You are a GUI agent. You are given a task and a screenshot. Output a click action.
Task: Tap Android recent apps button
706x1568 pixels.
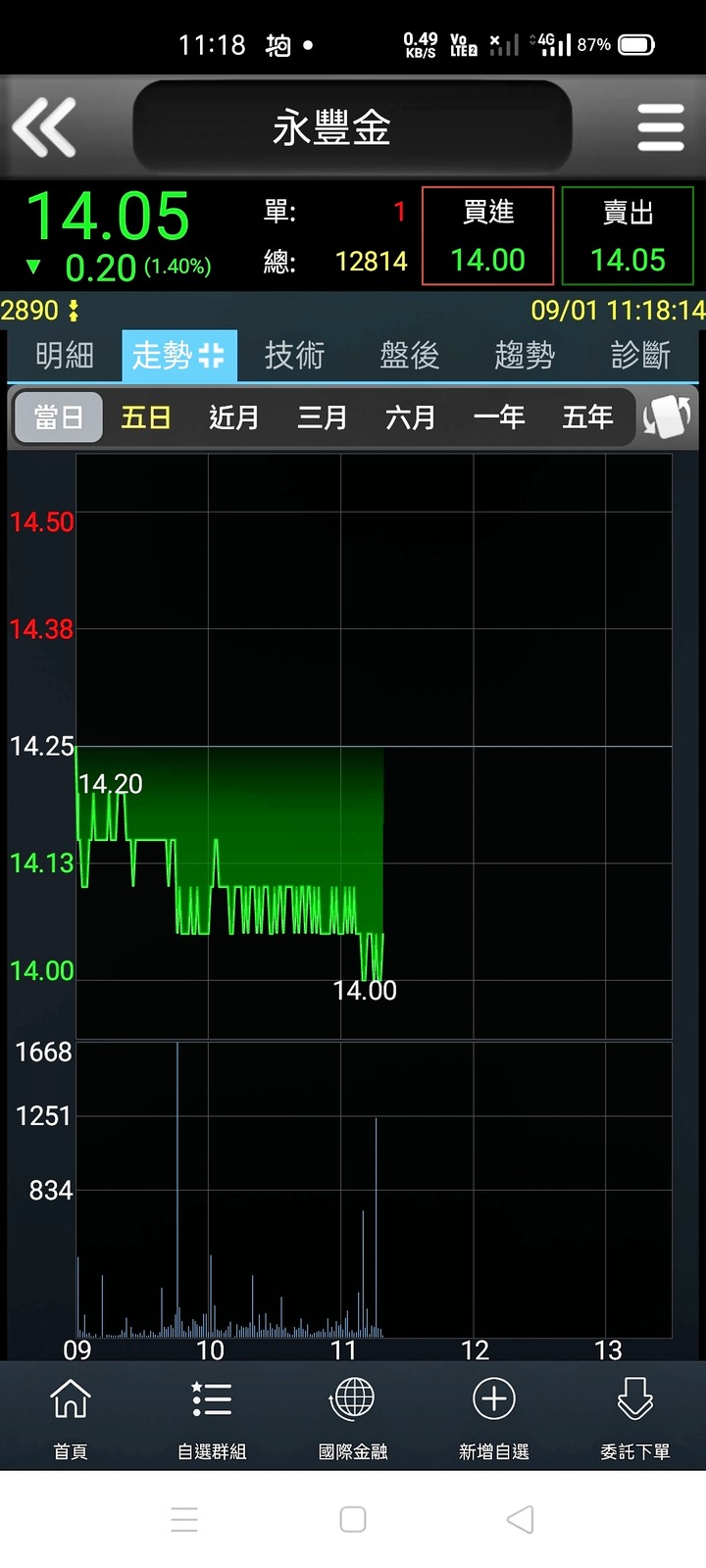pyautogui.click(x=184, y=1519)
